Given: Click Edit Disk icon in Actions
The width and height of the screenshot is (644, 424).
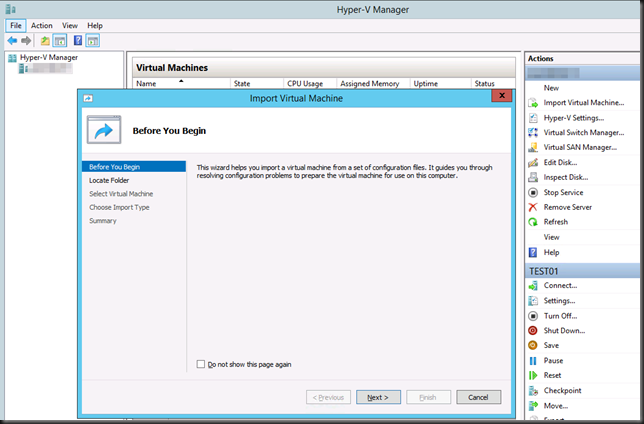Looking at the screenshot, I should (533, 162).
